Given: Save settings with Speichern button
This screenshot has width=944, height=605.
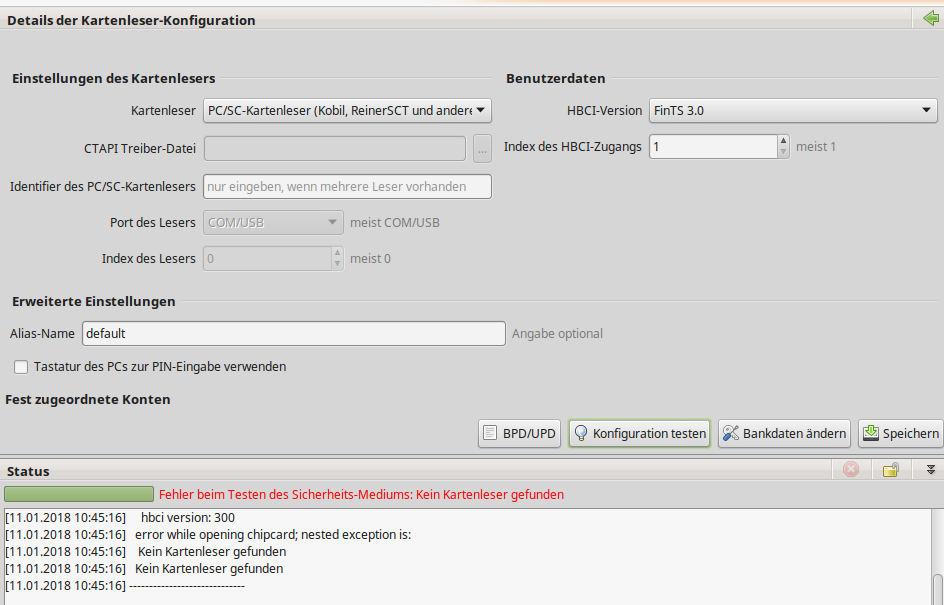Looking at the screenshot, I should (900, 433).
